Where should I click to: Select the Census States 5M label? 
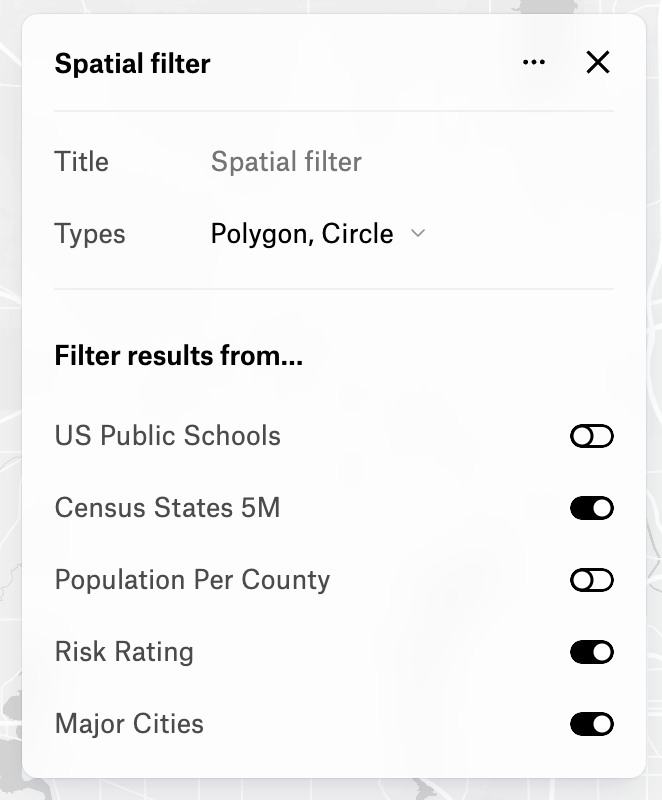pos(167,508)
